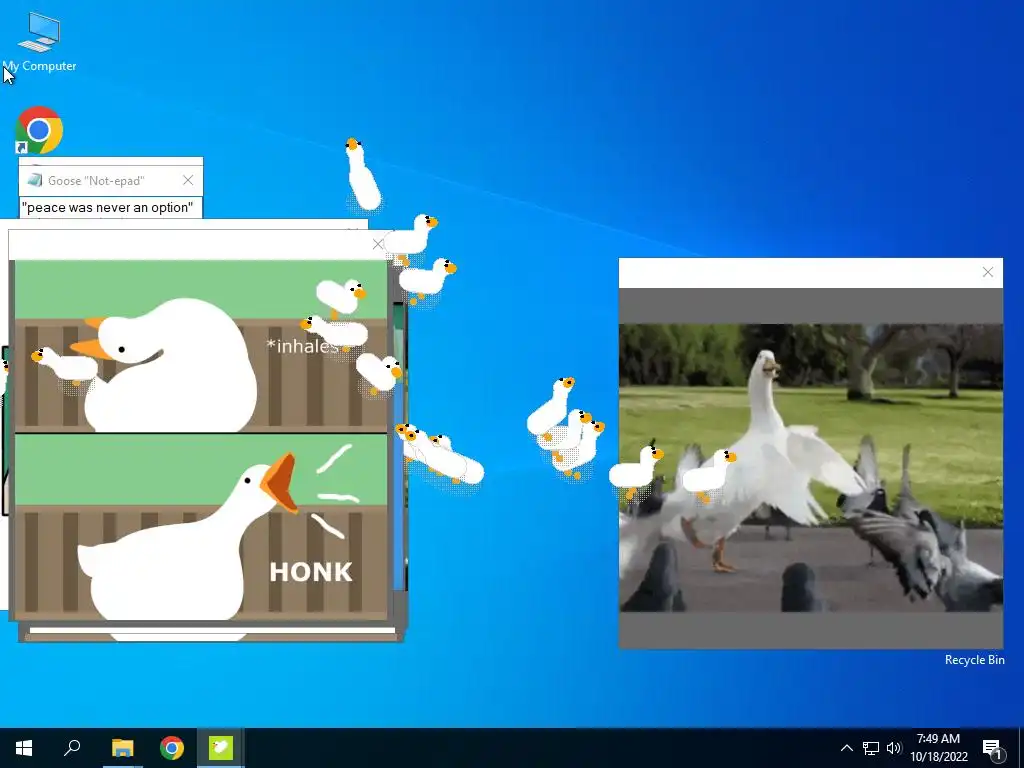Screen dimensions: 1024x768
Task: Open the Windows Start menu
Action: tap(24, 748)
